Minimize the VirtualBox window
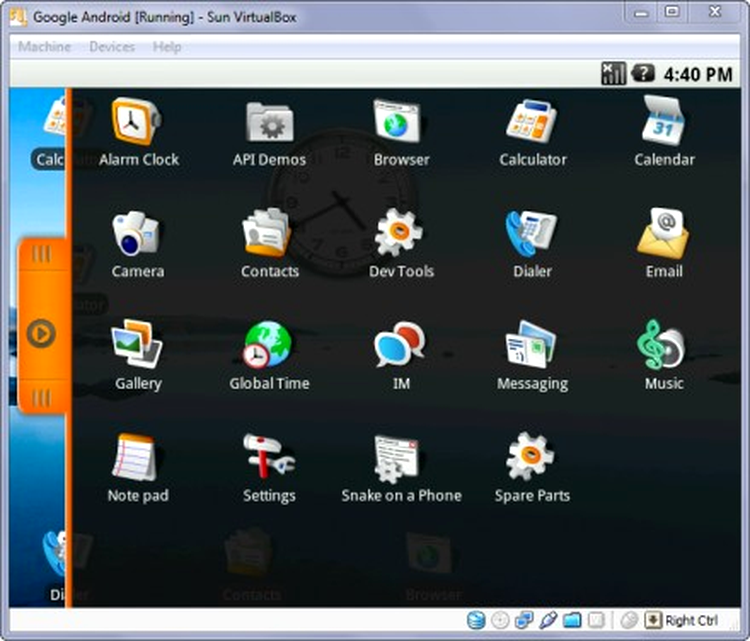The height and width of the screenshot is (641, 750). [641, 13]
